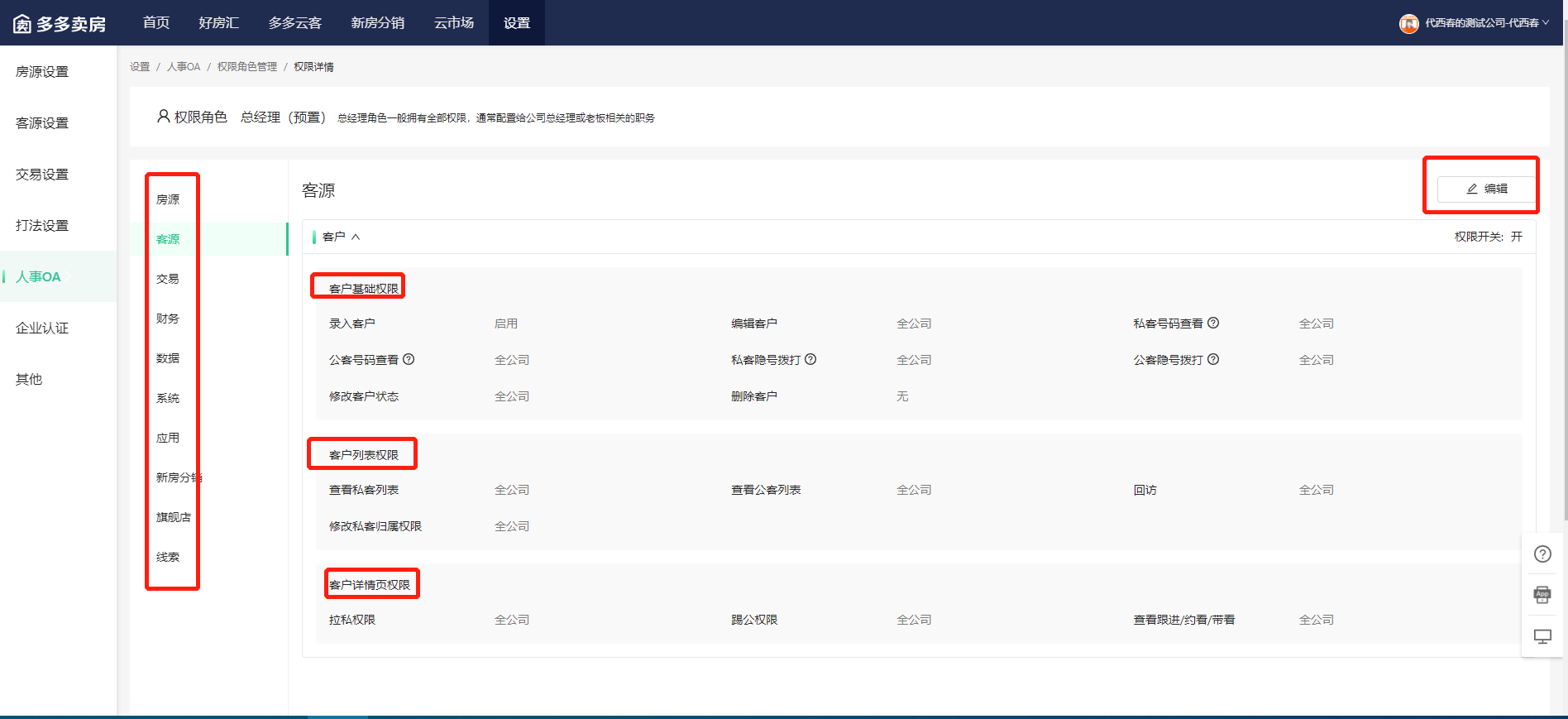This screenshot has height=719, width=1568.
Task: Go to 客源设置 in left sidebar
Action: (42, 123)
